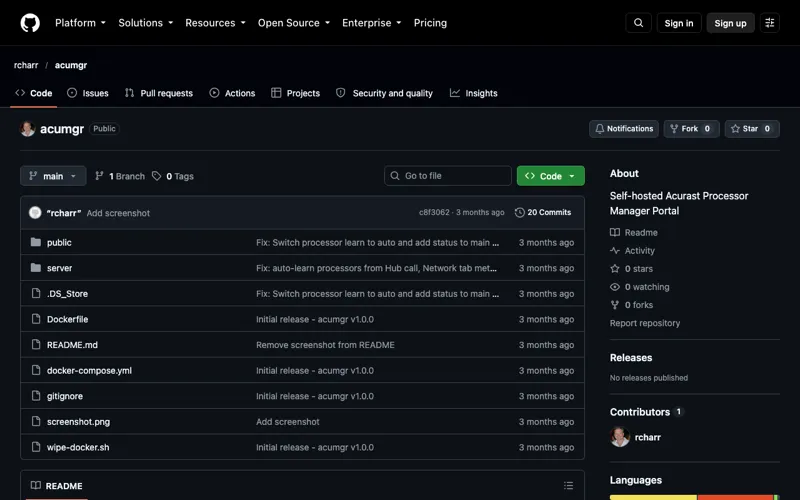Click the rcharr avatar next to the acumgr title
This screenshot has height=500, width=800.
click(x=28, y=129)
